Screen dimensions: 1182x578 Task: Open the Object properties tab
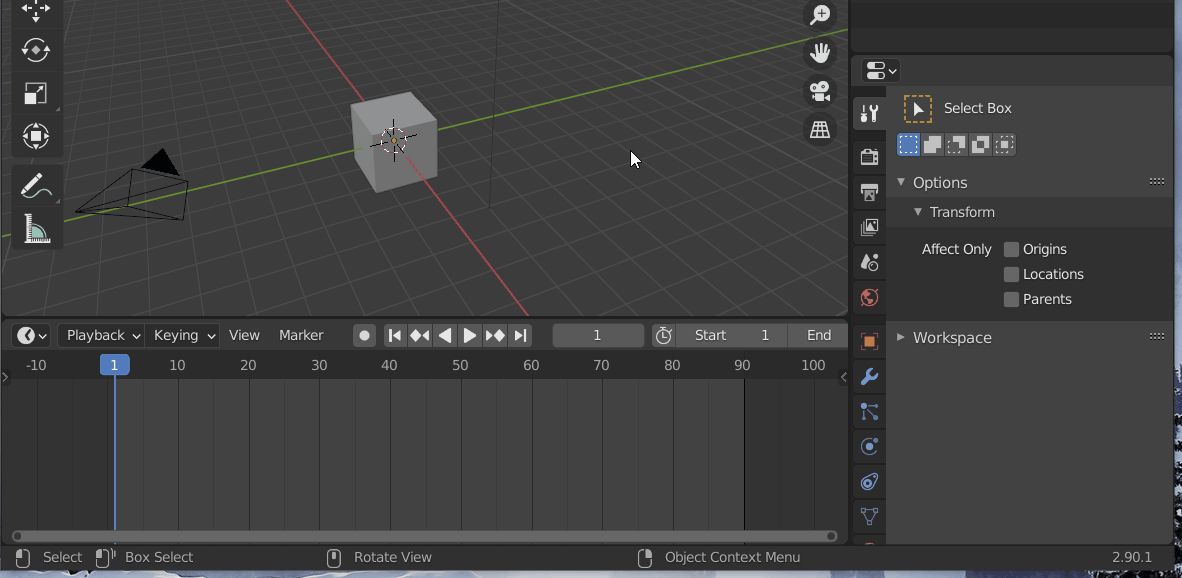[869, 341]
